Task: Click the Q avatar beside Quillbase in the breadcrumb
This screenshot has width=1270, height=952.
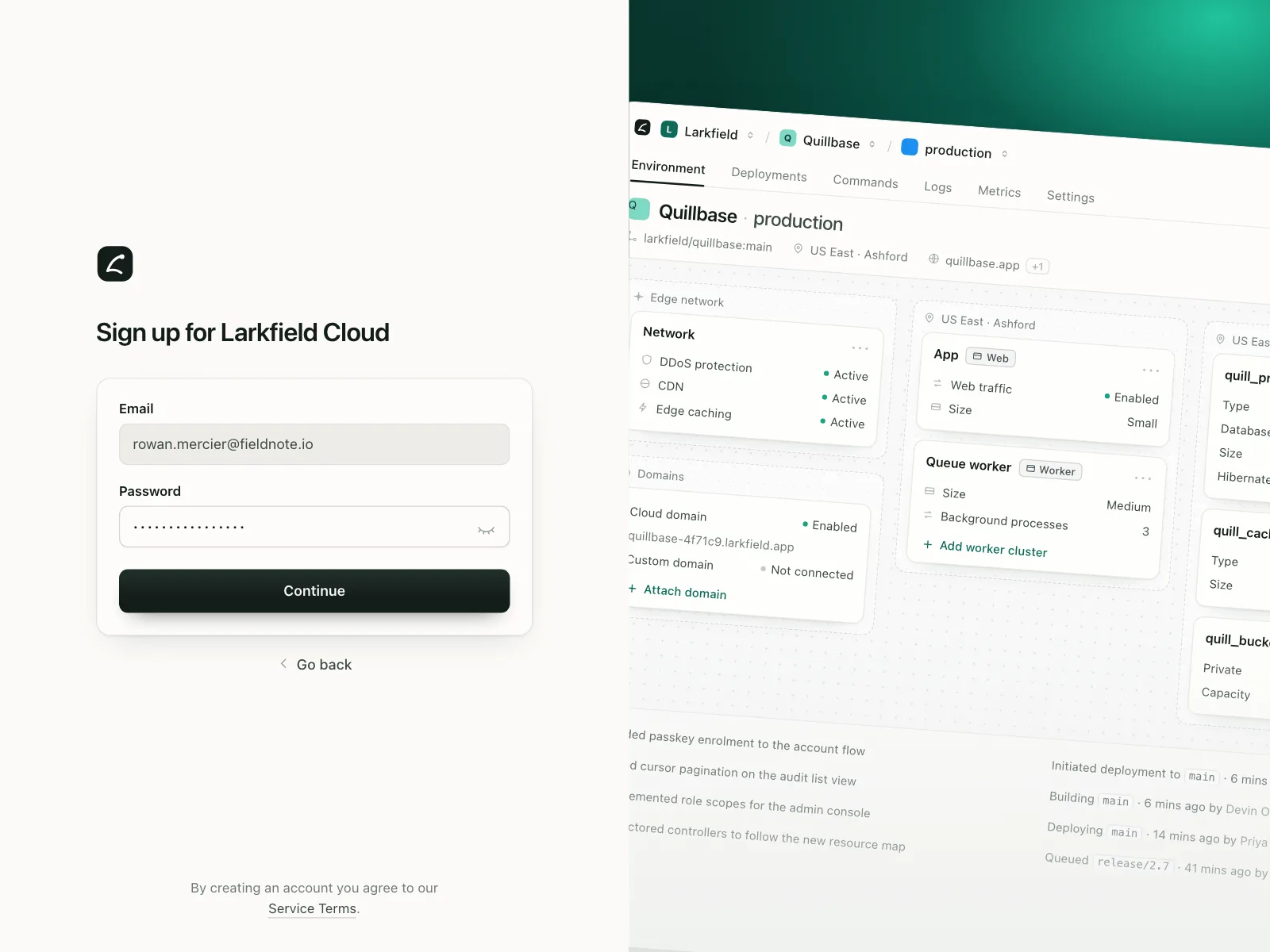Action: 787,138
